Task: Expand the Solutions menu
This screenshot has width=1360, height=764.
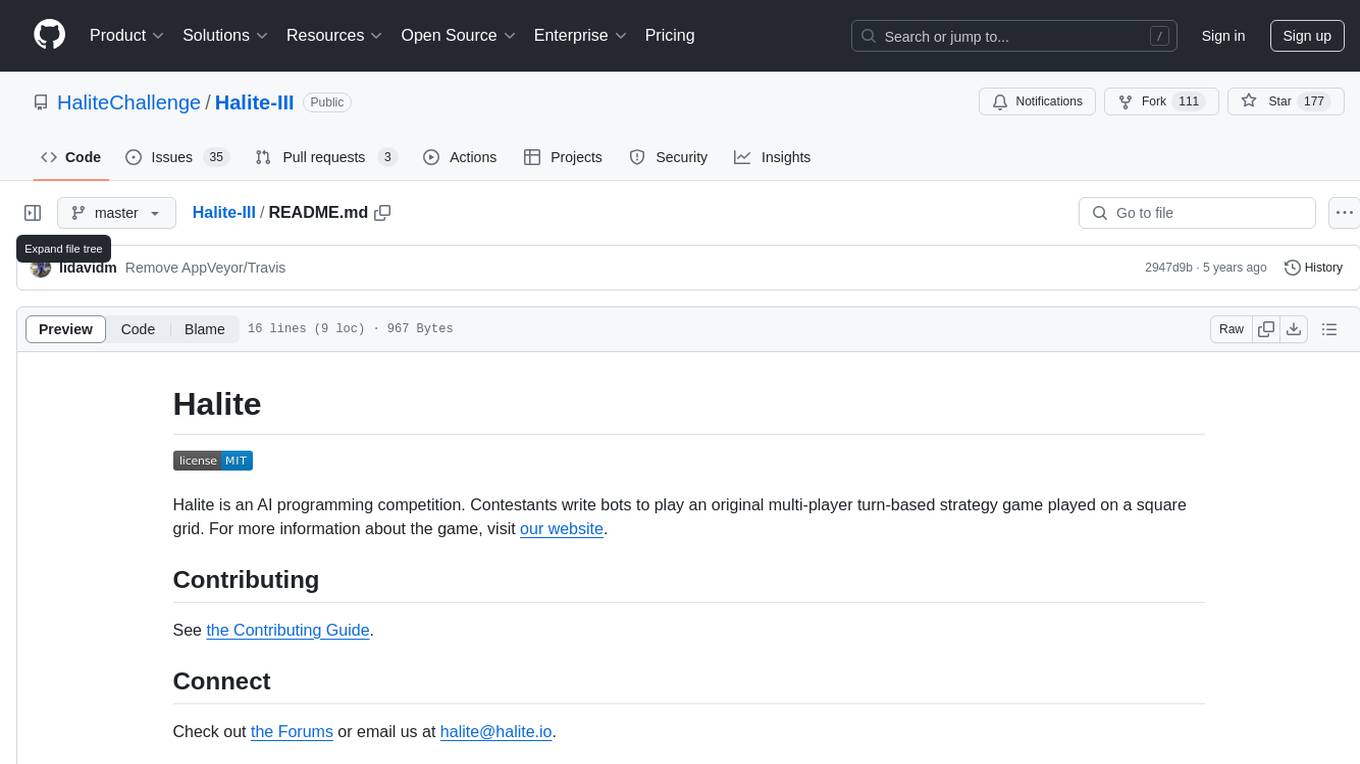Action: [225, 35]
